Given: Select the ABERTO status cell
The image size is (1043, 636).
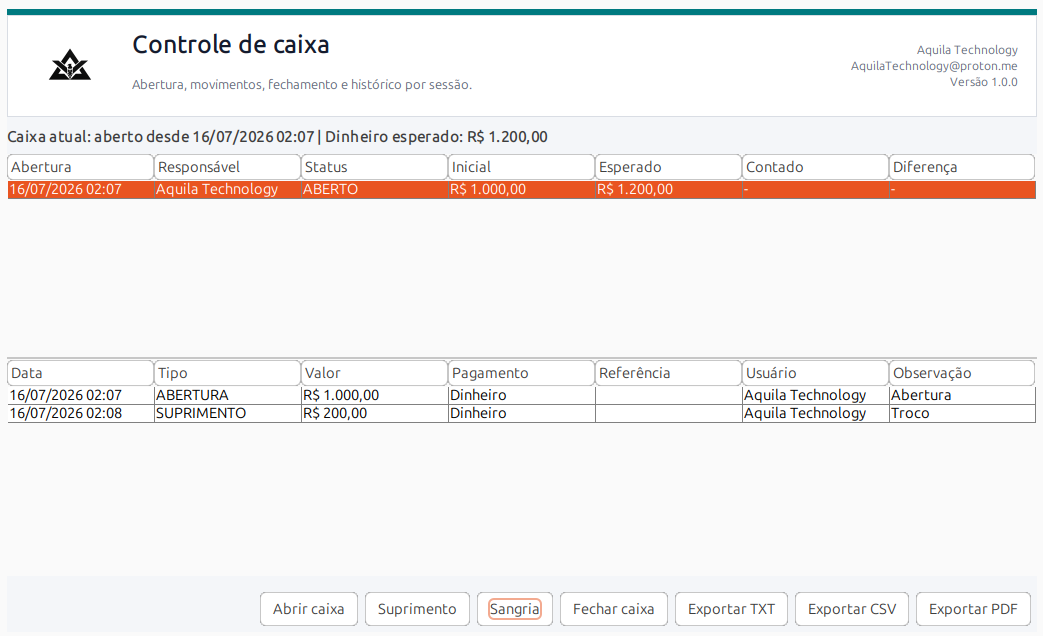Looking at the screenshot, I should (374, 190).
